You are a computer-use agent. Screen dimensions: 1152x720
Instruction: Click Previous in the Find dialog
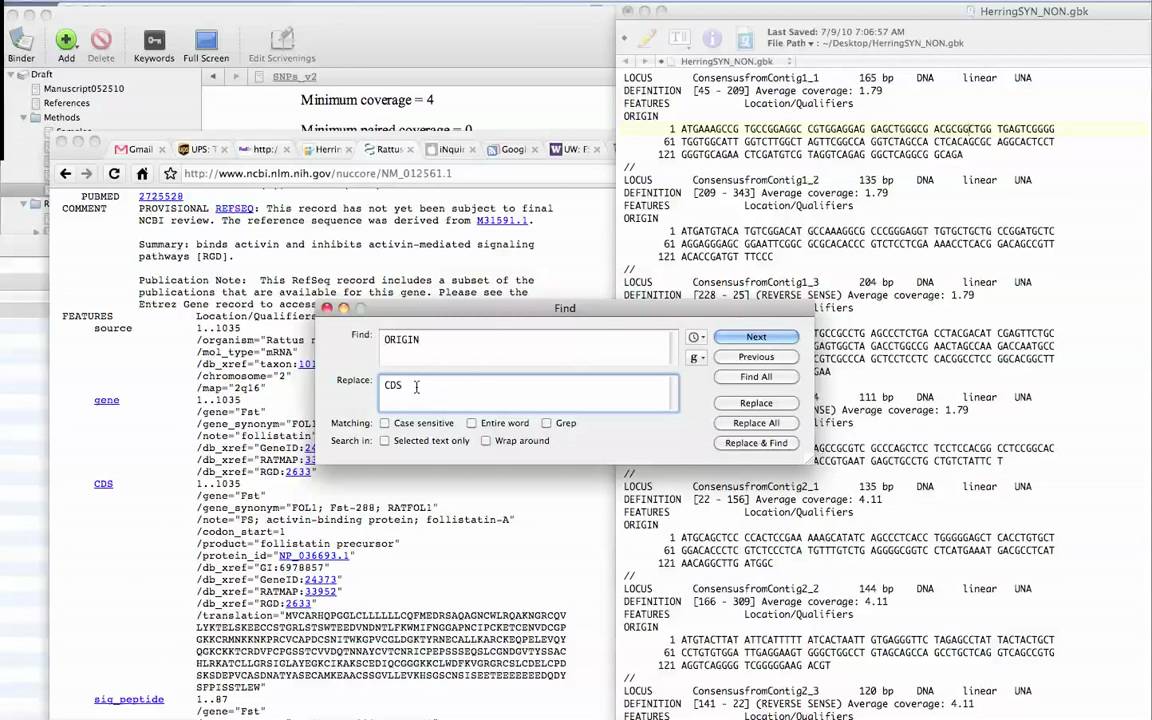[x=756, y=357]
